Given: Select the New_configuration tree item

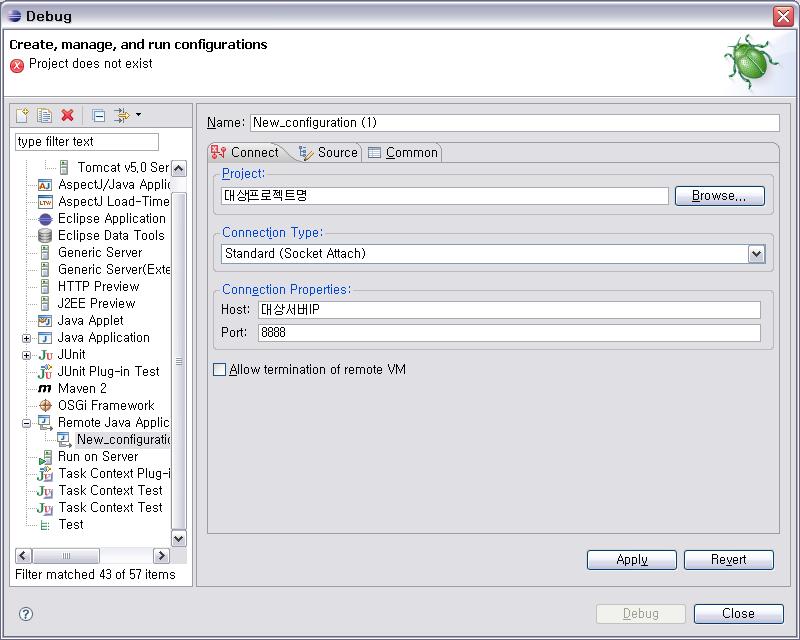Looking at the screenshot, I should 123,439.
